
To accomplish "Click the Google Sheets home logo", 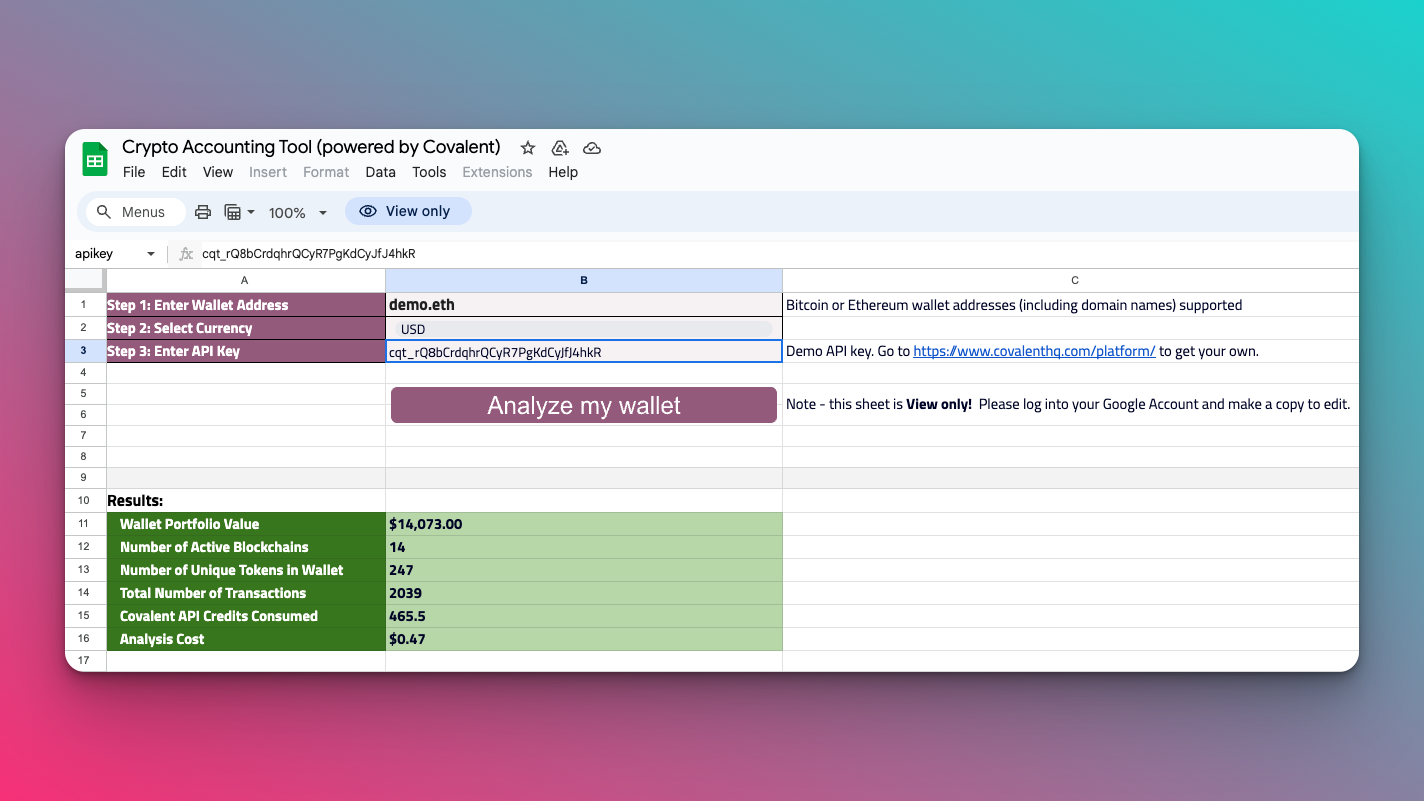I will tap(95, 159).
